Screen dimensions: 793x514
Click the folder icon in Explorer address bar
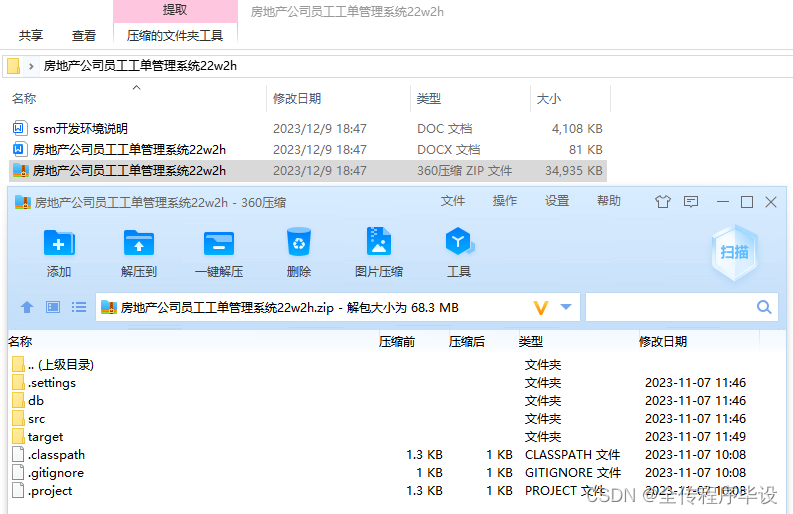coord(14,66)
